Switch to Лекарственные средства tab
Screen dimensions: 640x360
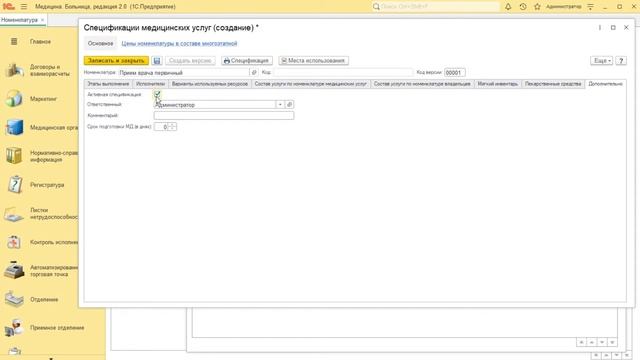pos(553,84)
